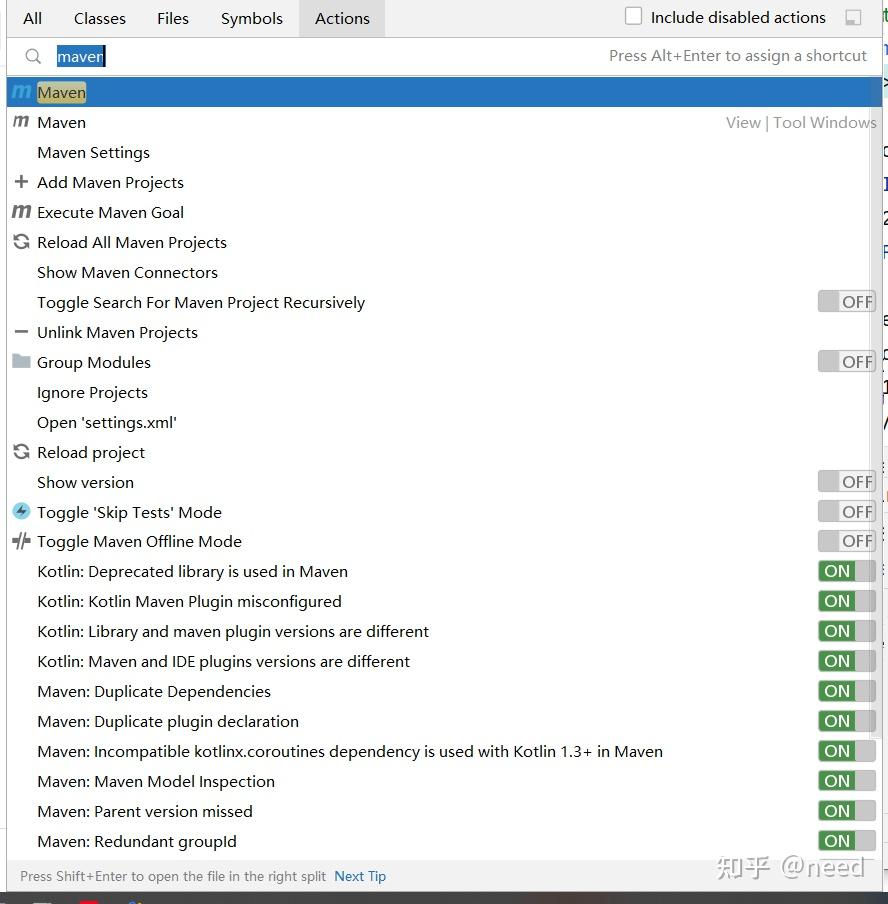Screen dimensions: 888x904
Task: Toggle Maven Offline Mode switch
Action: coord(846,541)
